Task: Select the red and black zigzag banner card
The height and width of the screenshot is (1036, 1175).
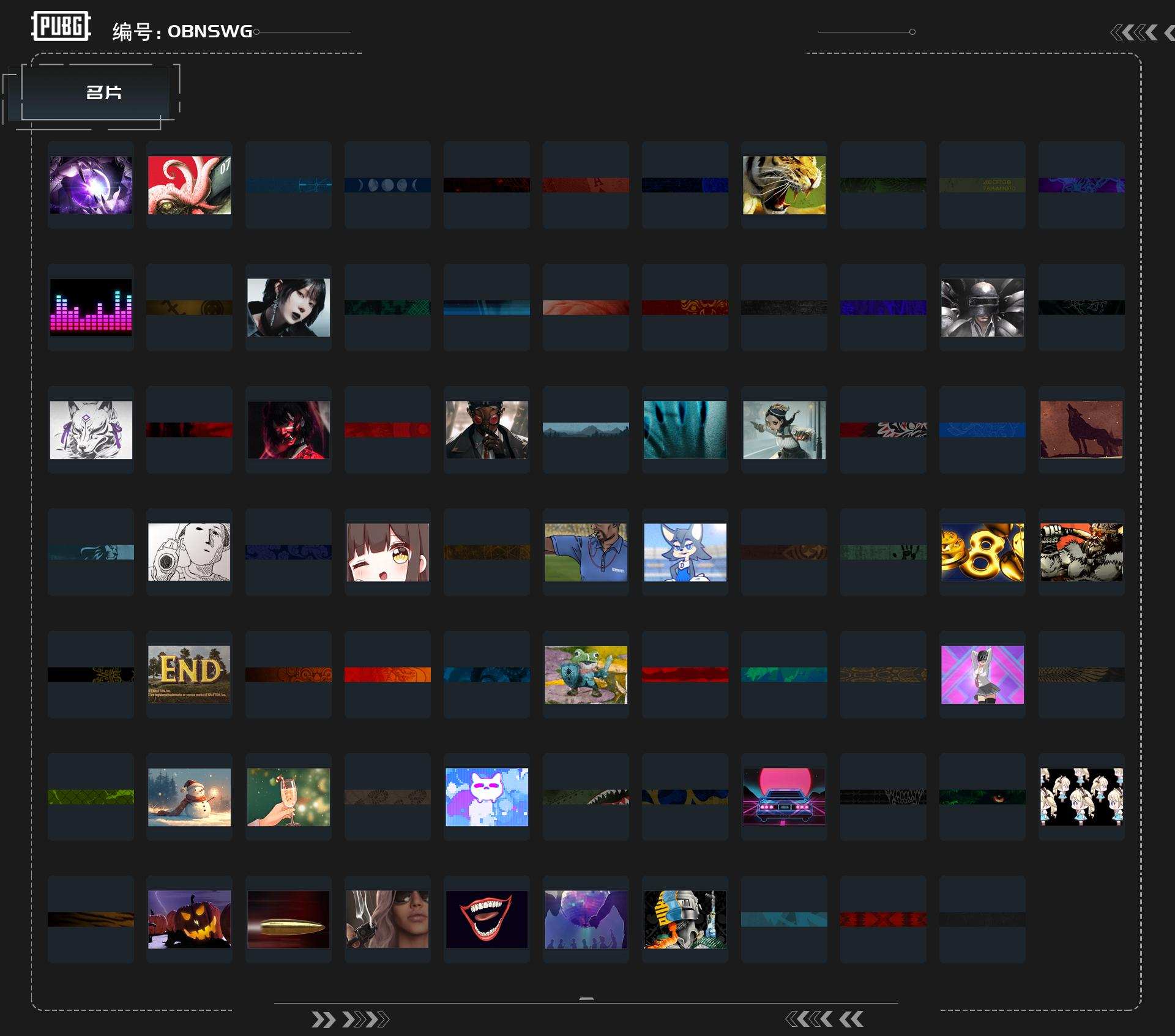Action: pyautogui.click(x=883, y=919)
